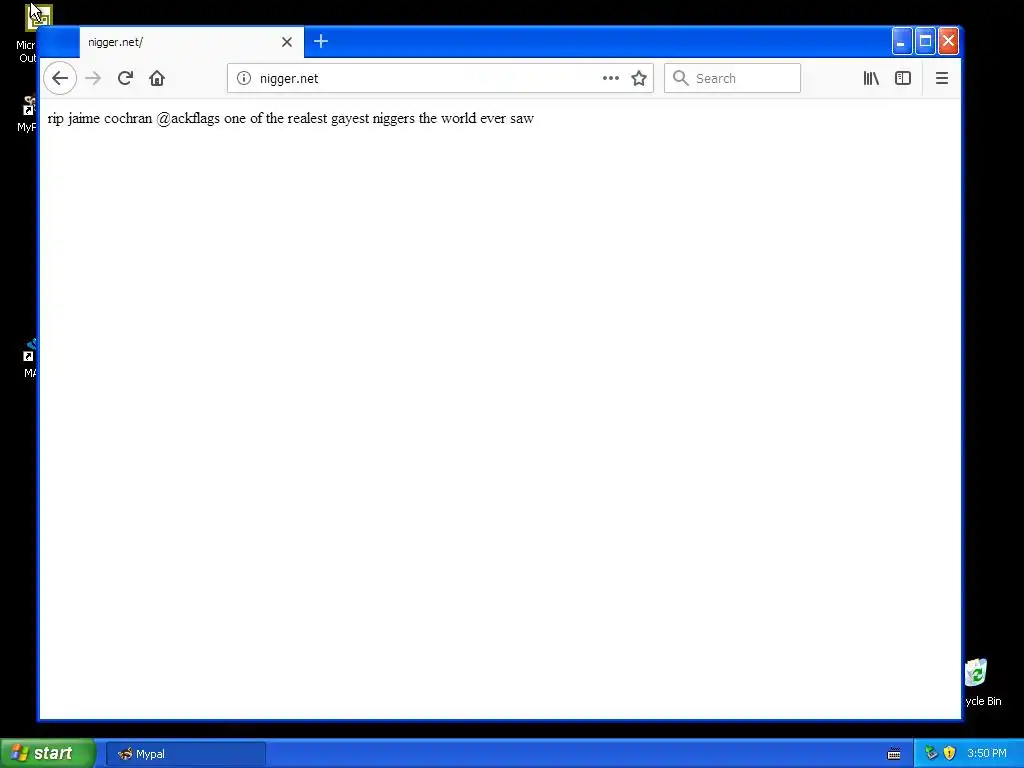Click the forward navigation arrow

coord(93,78)
